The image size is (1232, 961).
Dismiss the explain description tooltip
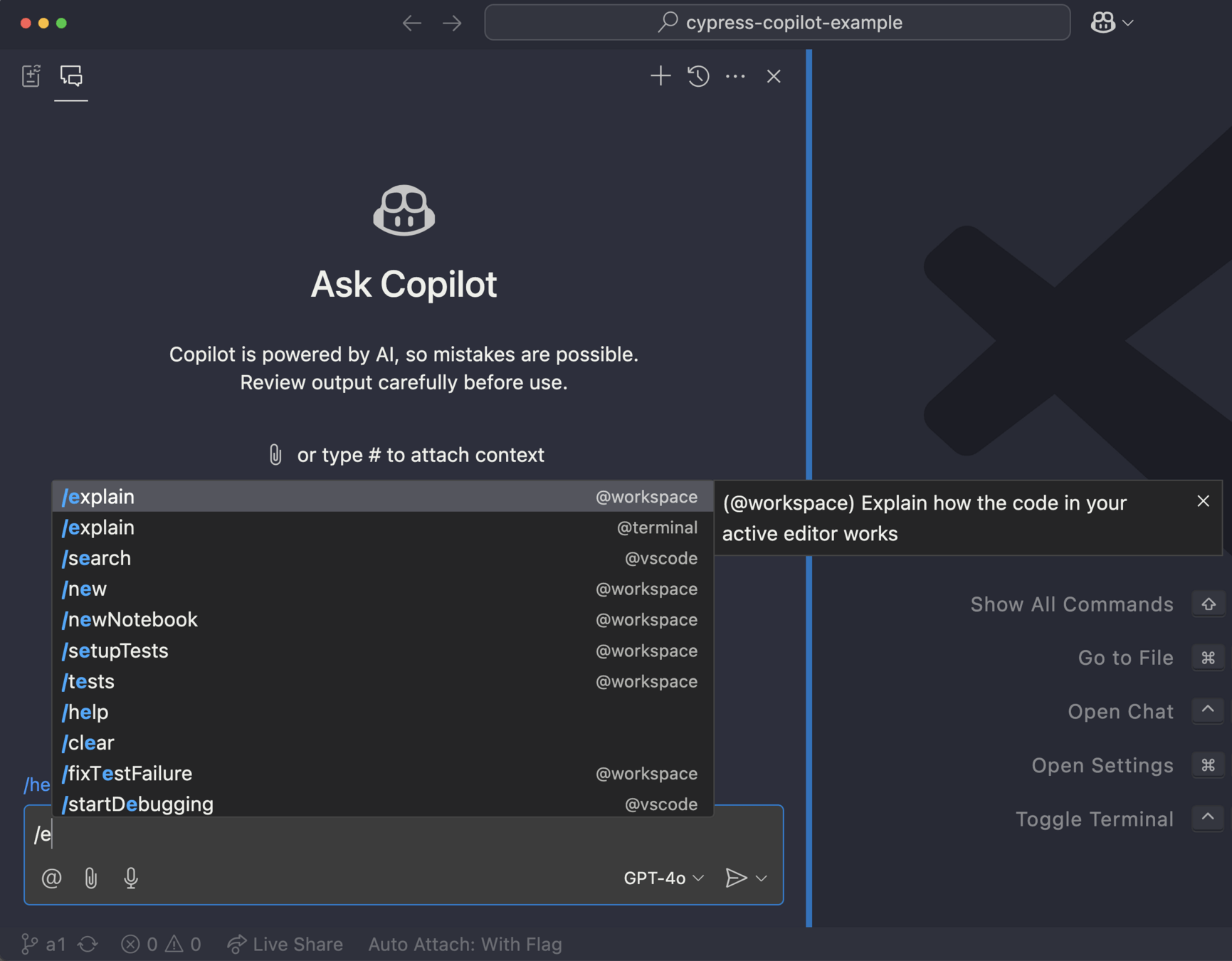[1203, 501]
